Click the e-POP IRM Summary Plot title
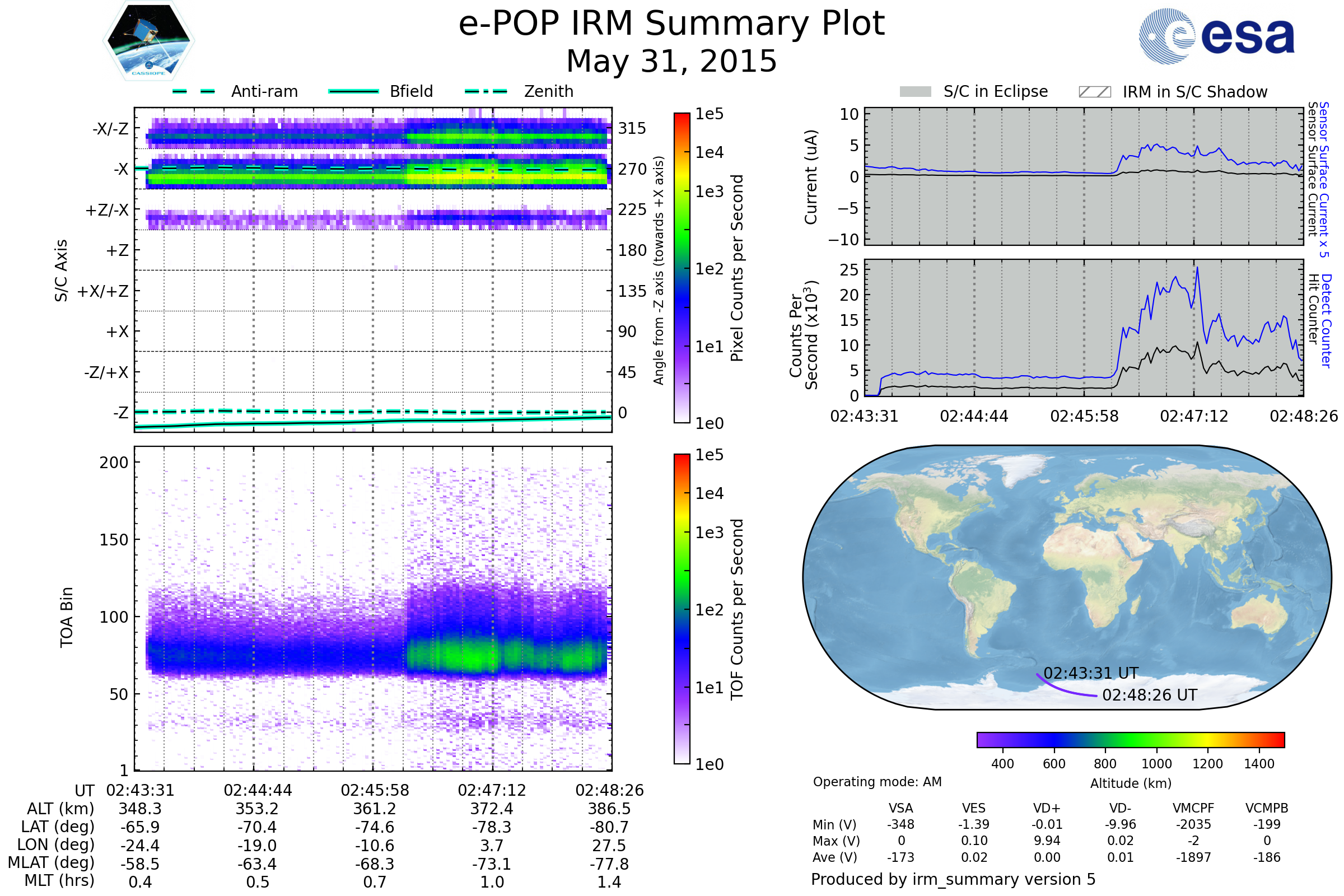This screenshot has width=1344, height=896. 671,24
